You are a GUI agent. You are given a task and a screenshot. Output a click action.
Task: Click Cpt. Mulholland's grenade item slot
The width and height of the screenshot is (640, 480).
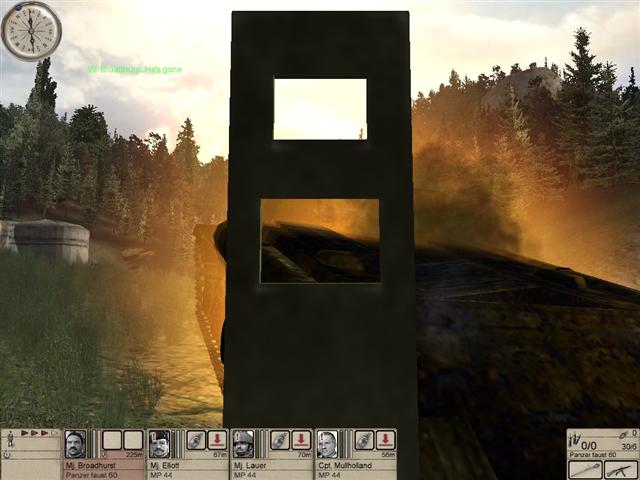(x=364, y=440)
